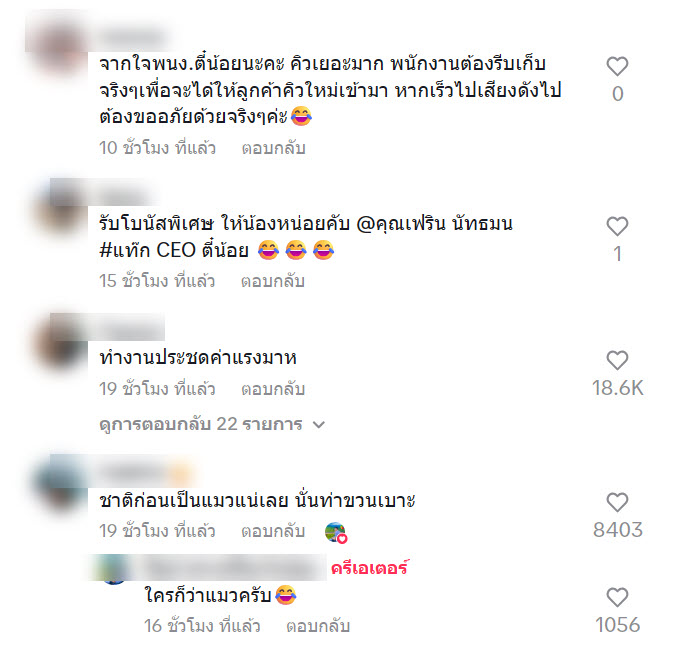Open the #แท๊ก hashtag link
This screenshot has height=647, width=673.
(x=124, y=250)
